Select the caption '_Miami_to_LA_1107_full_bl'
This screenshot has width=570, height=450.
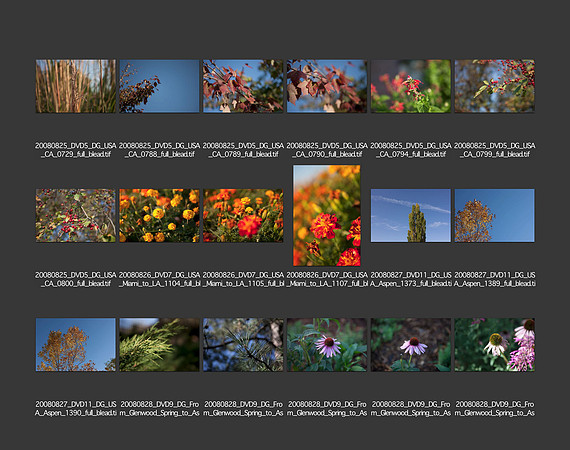(x=327, y=284)
